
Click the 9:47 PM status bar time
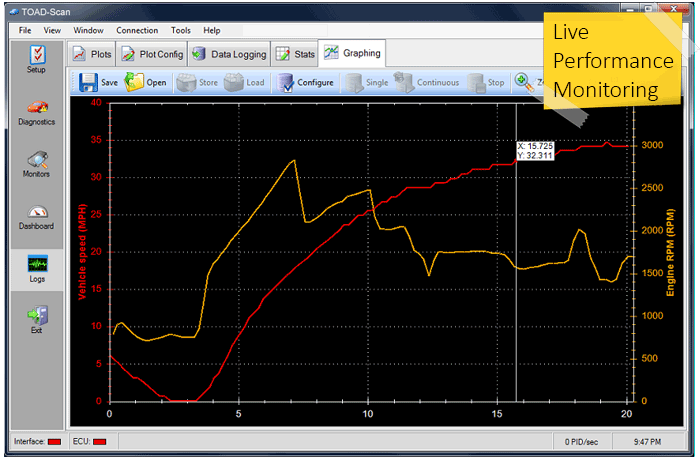click(647, 442)
